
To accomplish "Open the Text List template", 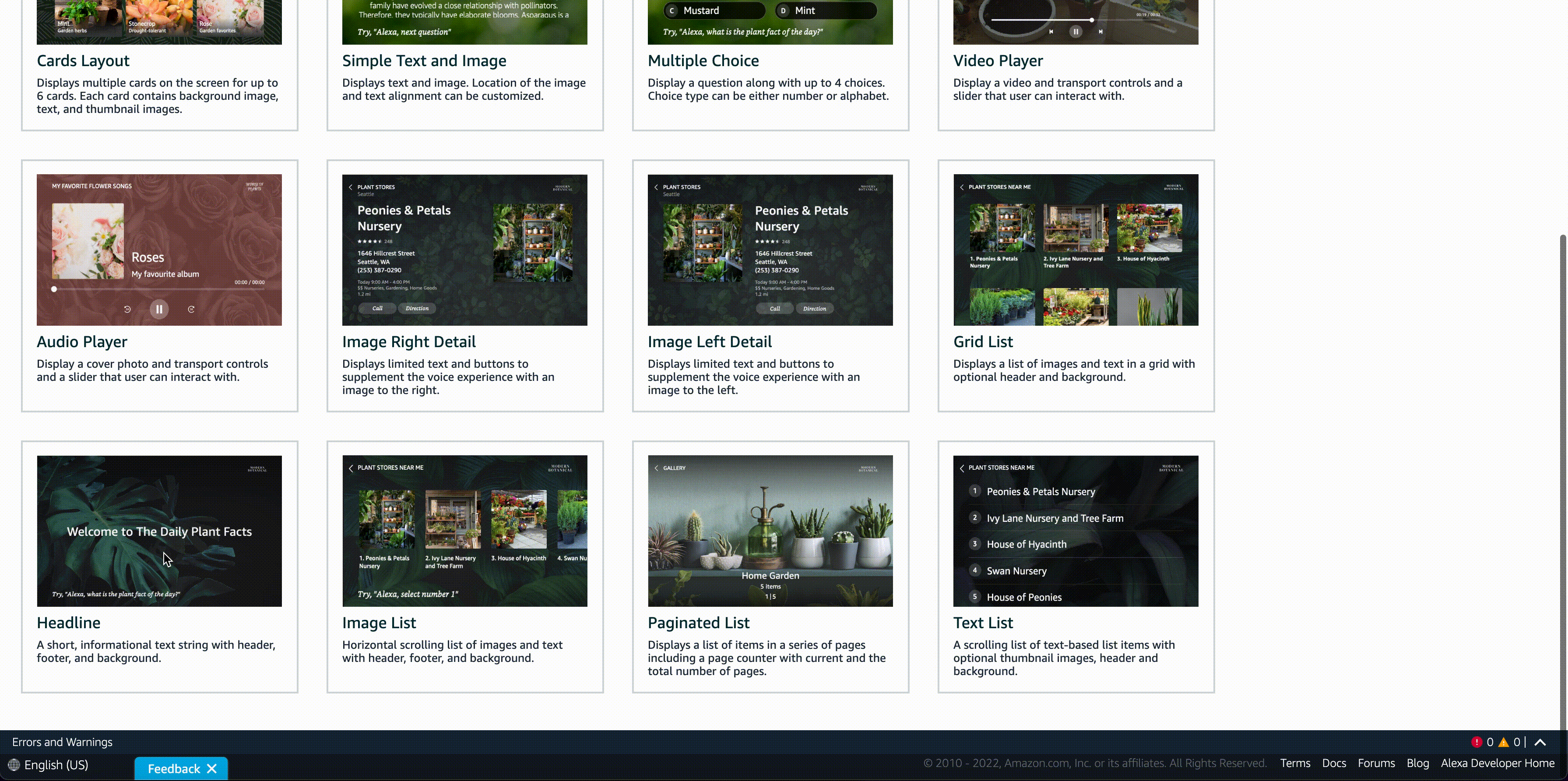I will click(x=1076, y=566).
